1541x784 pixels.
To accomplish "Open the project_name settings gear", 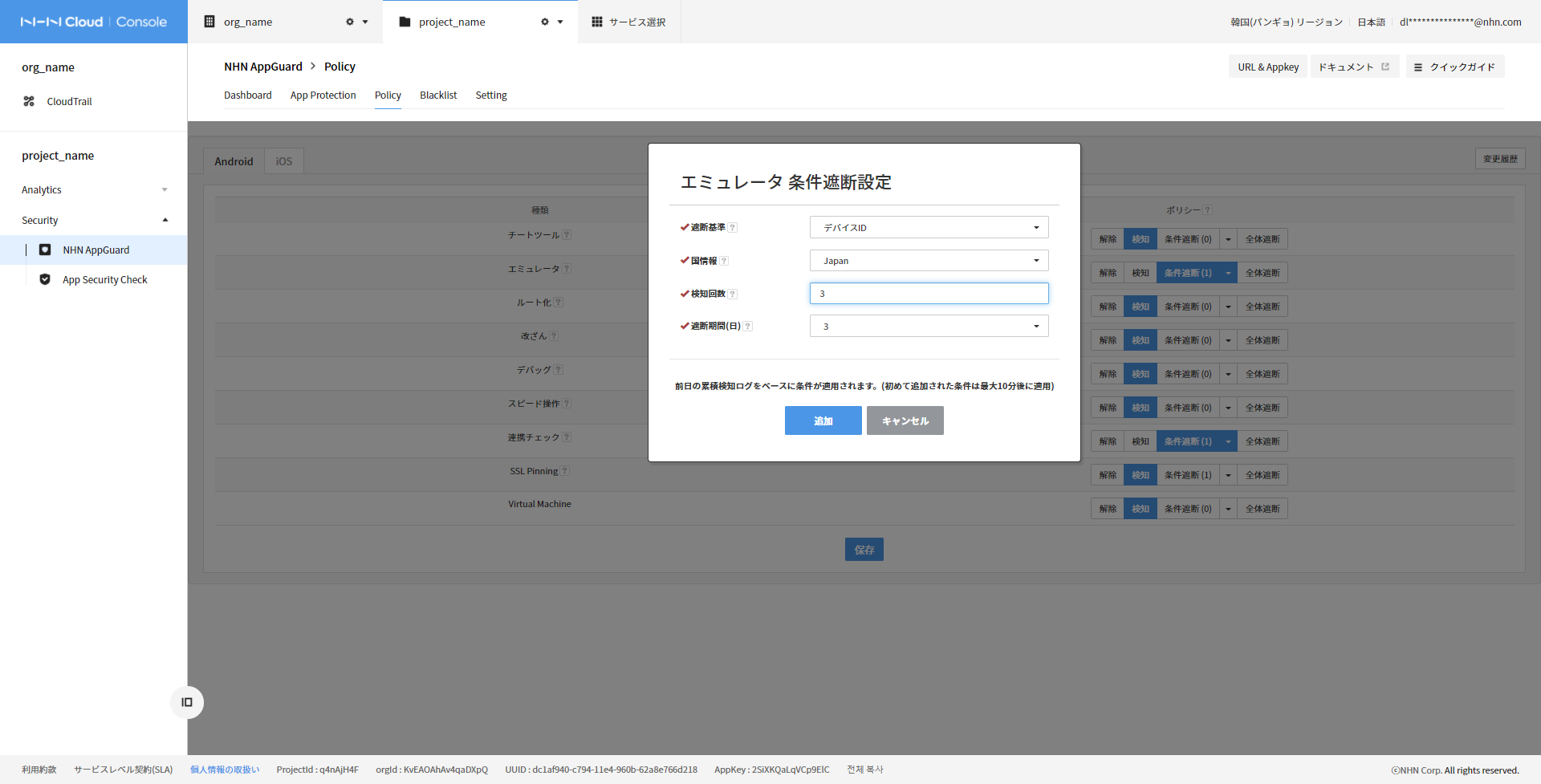I will 545,22.
